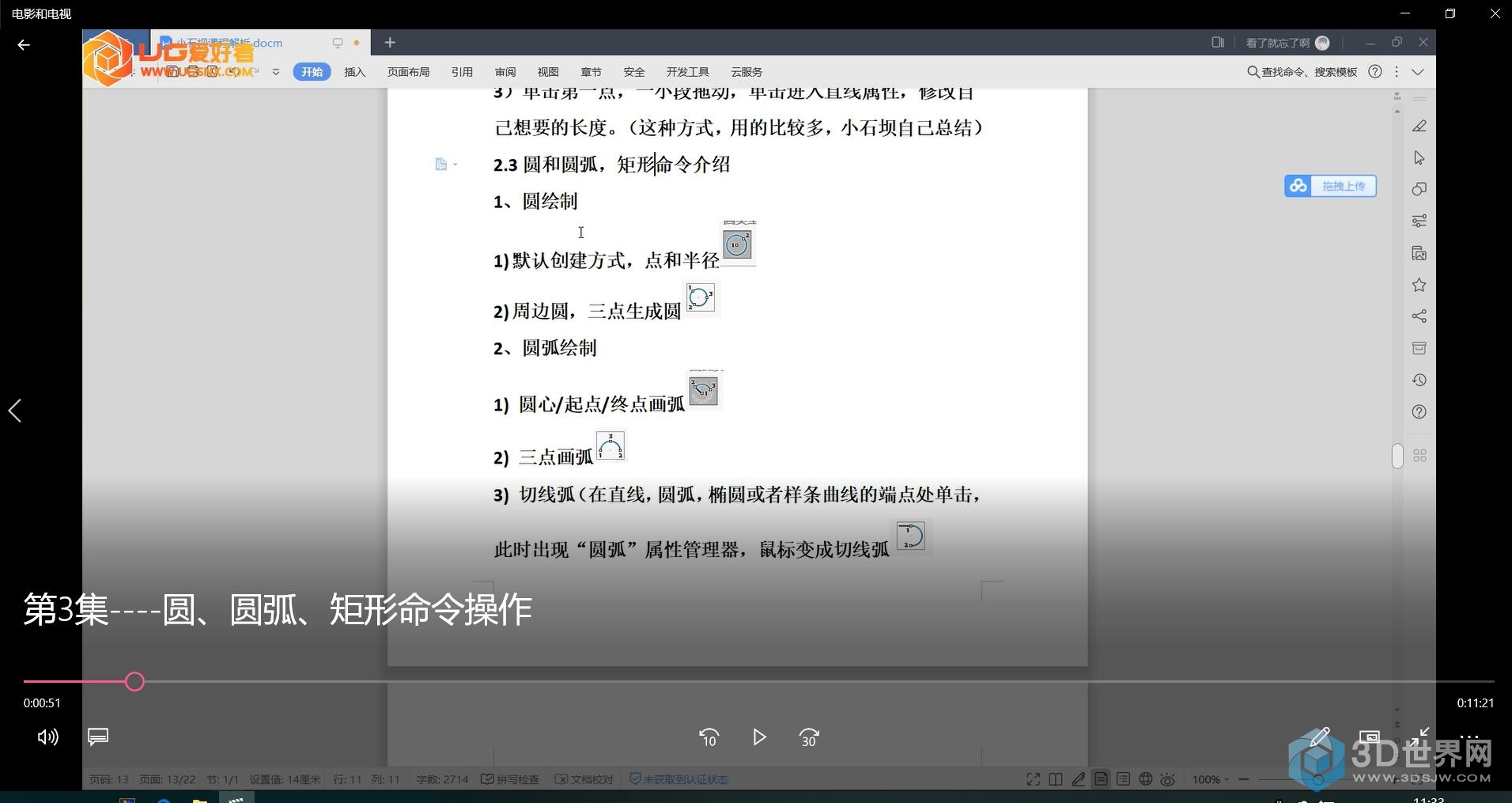Skip back 10 seconds
Screen dimensions: 1512x803
[x=709, y=737]
